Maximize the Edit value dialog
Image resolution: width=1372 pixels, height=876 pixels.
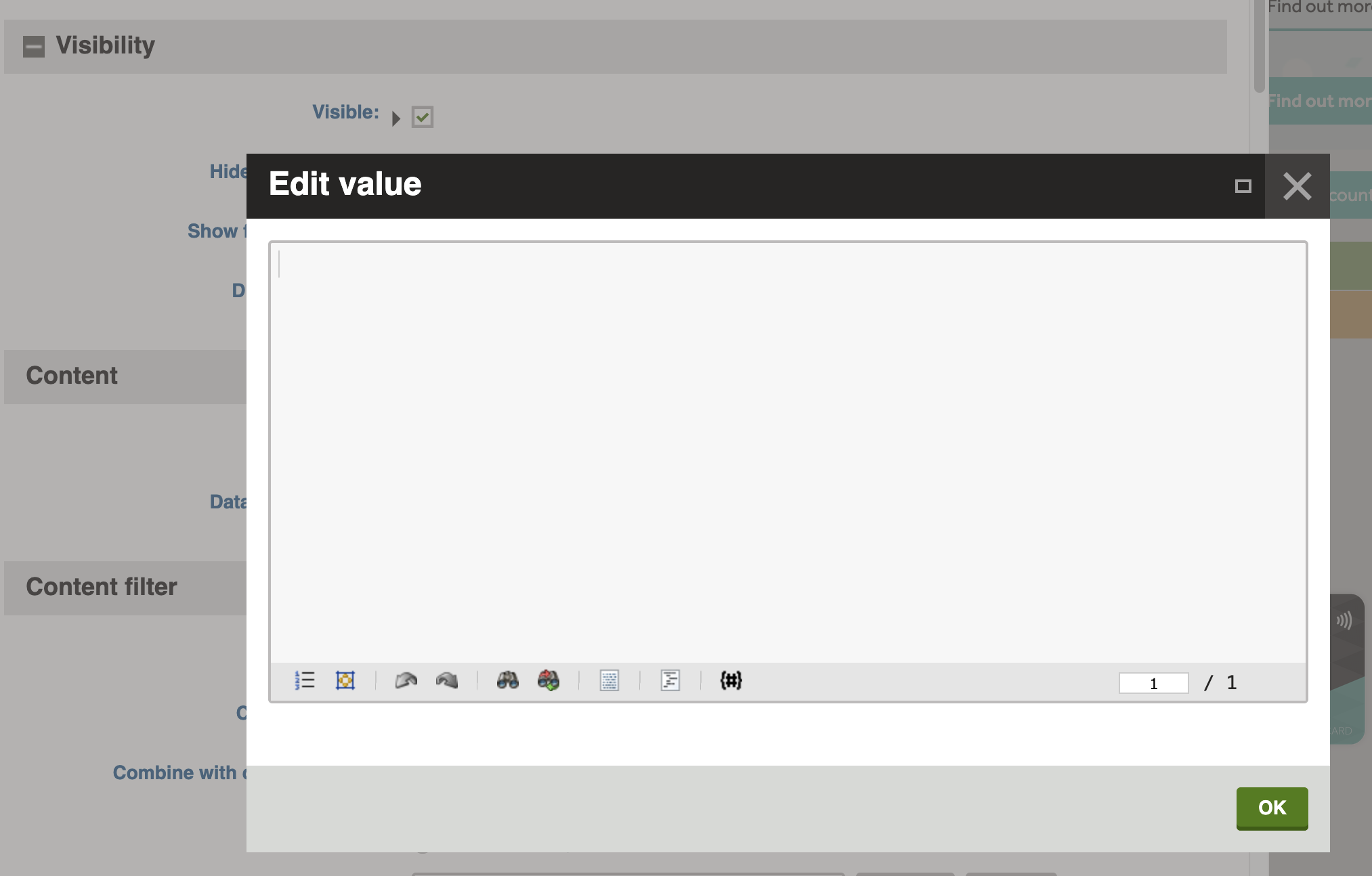(1243, 186)
